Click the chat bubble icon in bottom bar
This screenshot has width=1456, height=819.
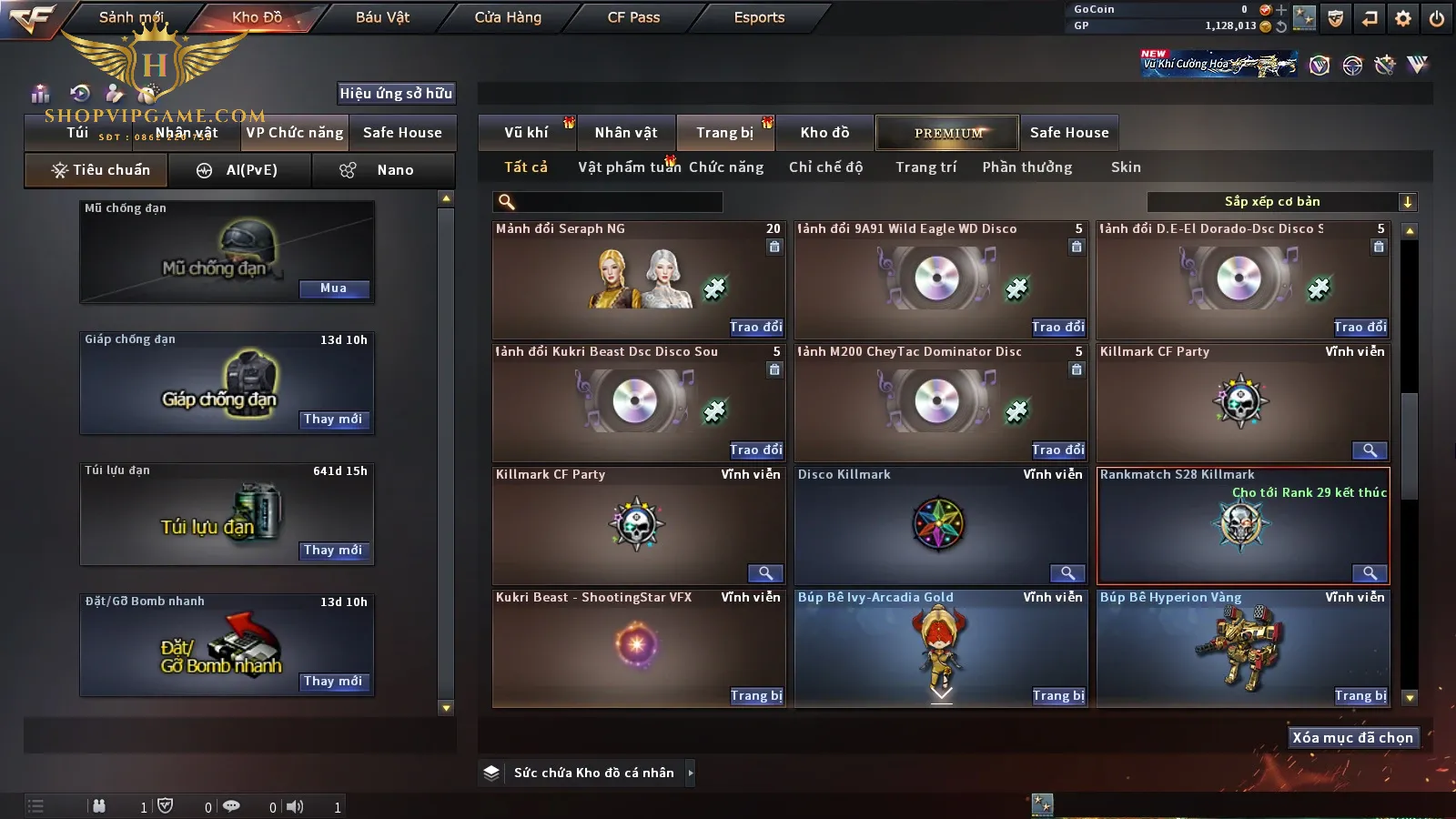tap(231, 806)
